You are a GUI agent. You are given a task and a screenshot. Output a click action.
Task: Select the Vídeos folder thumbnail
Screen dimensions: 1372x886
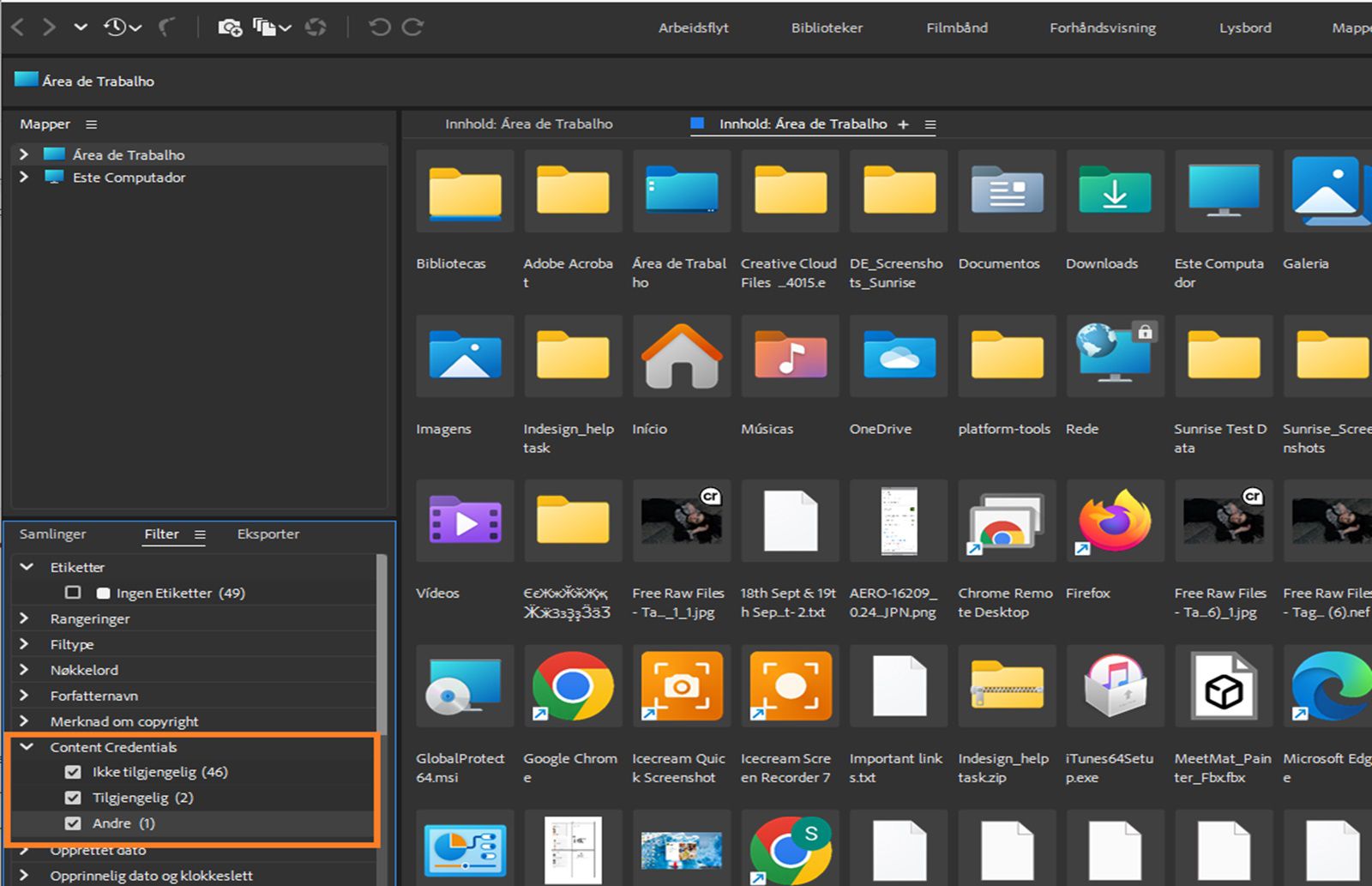pyautogui.click(x=464, y=521)
